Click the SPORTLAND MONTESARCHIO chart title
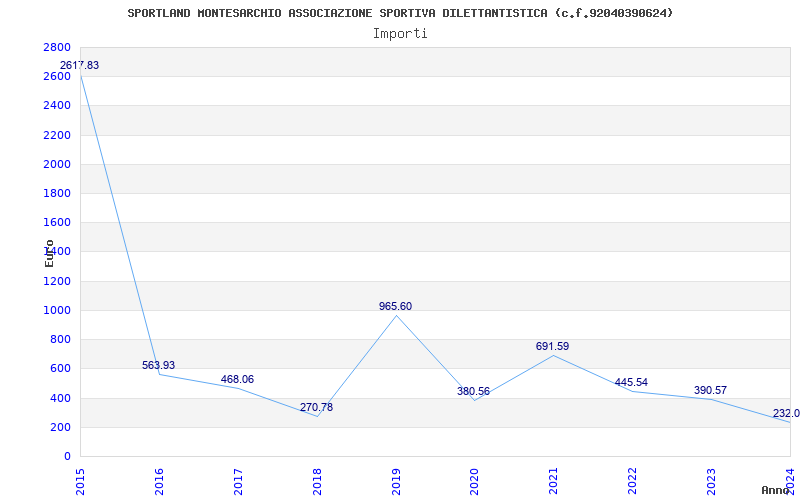Viewport: 800px width, 500px height. [x=400, y=13]
